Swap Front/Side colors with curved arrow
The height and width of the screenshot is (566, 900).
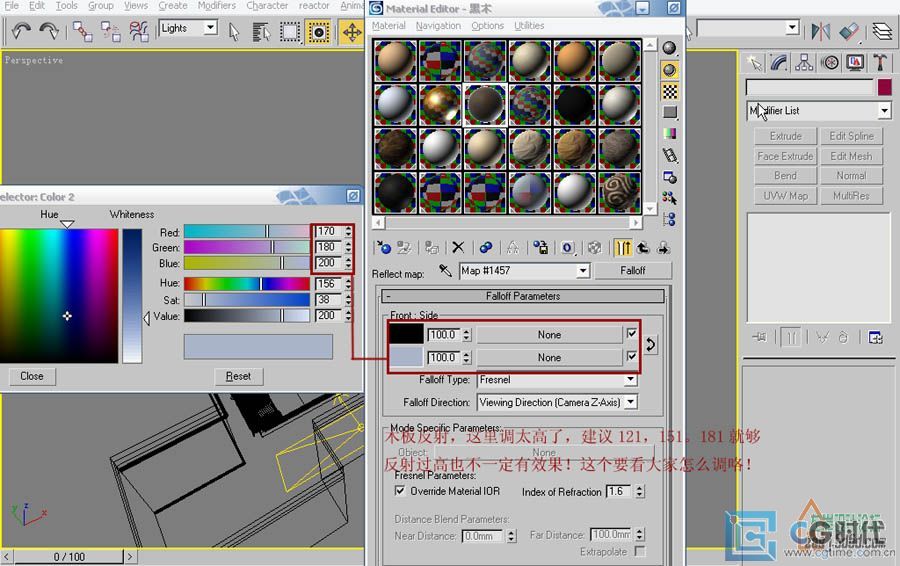(650, 344)
